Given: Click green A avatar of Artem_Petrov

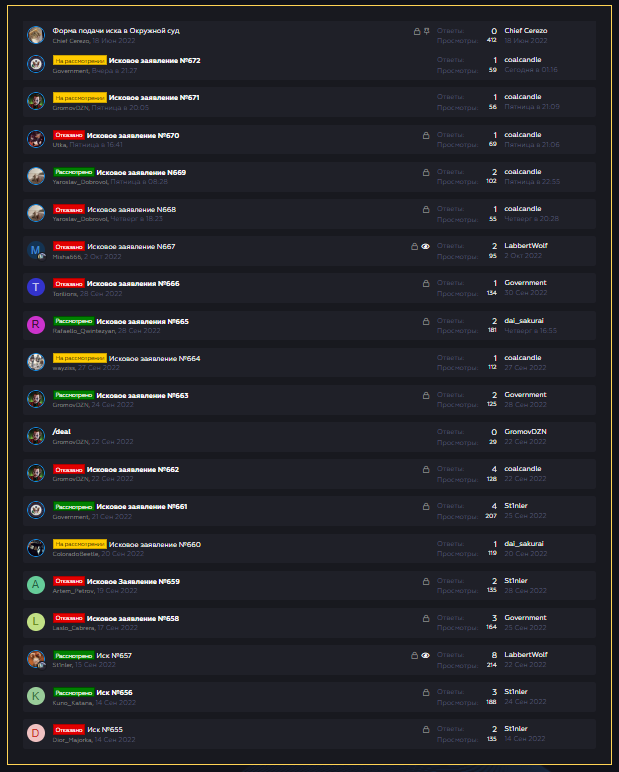Looking at the screenshot, I should coord(36,584).
